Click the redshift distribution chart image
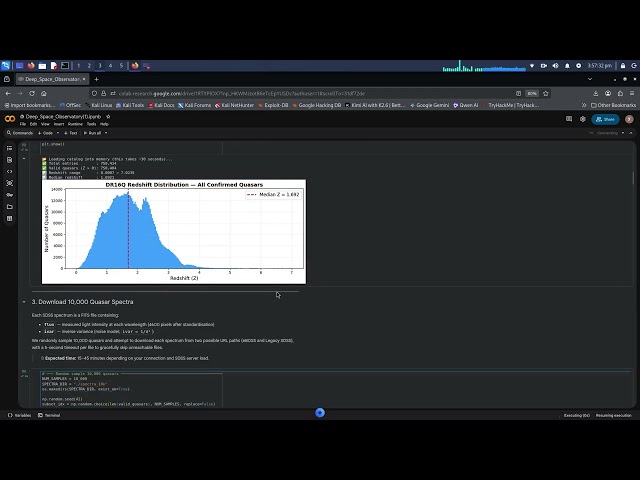This screenshot has height=480, width=640. 173,231
